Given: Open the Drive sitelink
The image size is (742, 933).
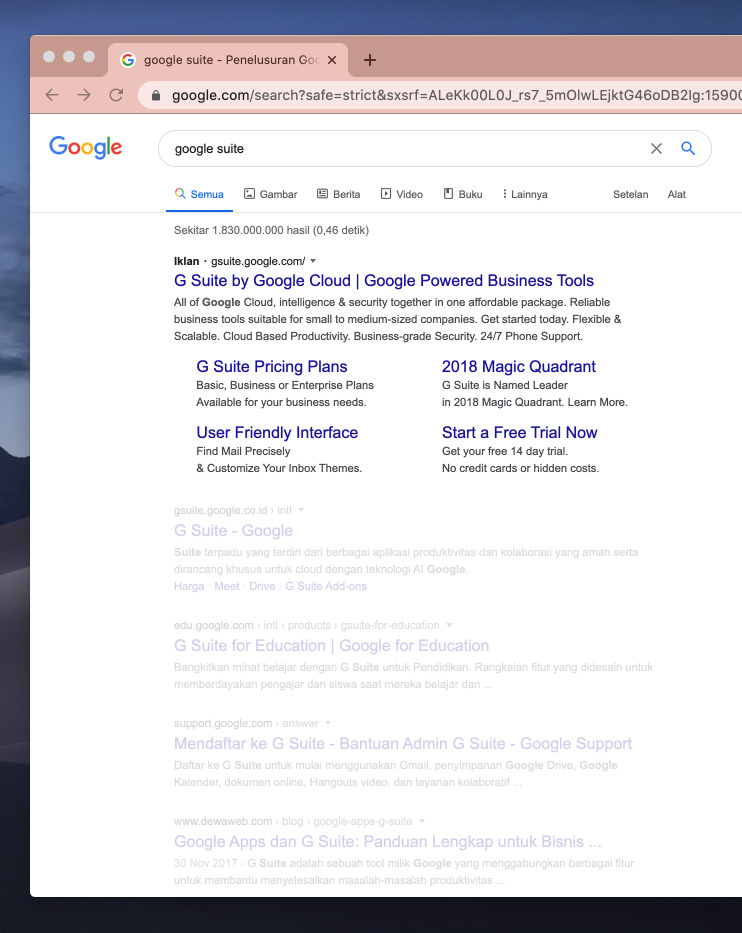Looking at the screenshot, I should tap(262, 586).
